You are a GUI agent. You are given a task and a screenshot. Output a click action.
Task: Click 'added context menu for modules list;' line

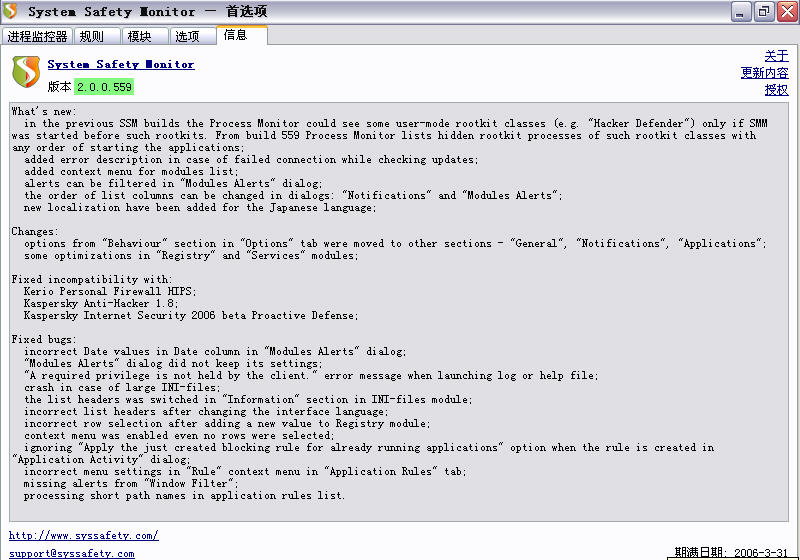(x=131, y=171)
